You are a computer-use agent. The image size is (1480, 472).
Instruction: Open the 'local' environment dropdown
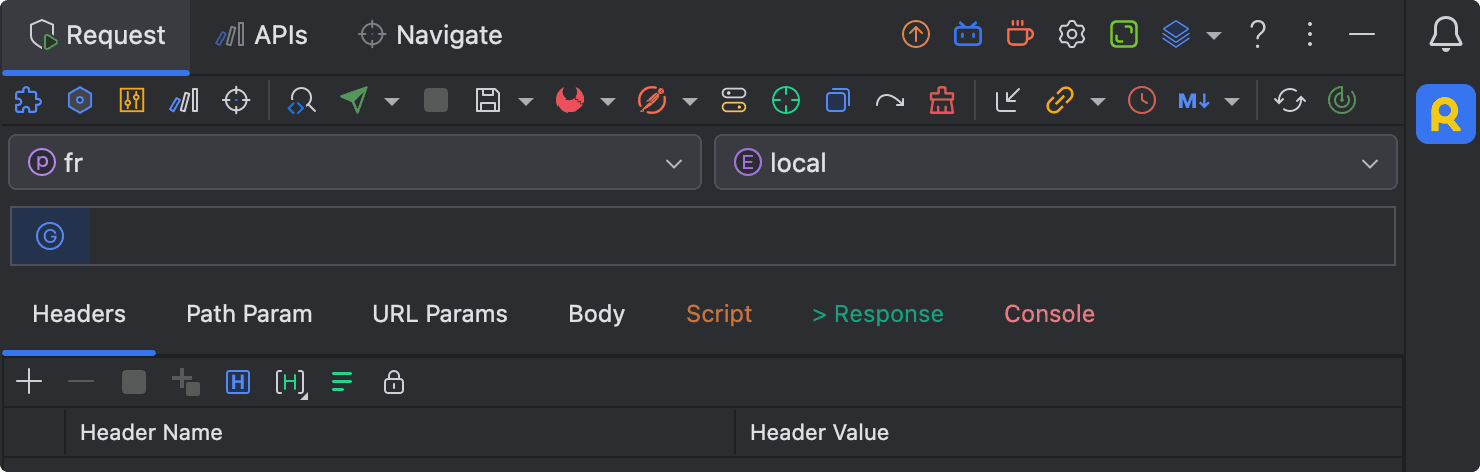(x=1055, y=163)
